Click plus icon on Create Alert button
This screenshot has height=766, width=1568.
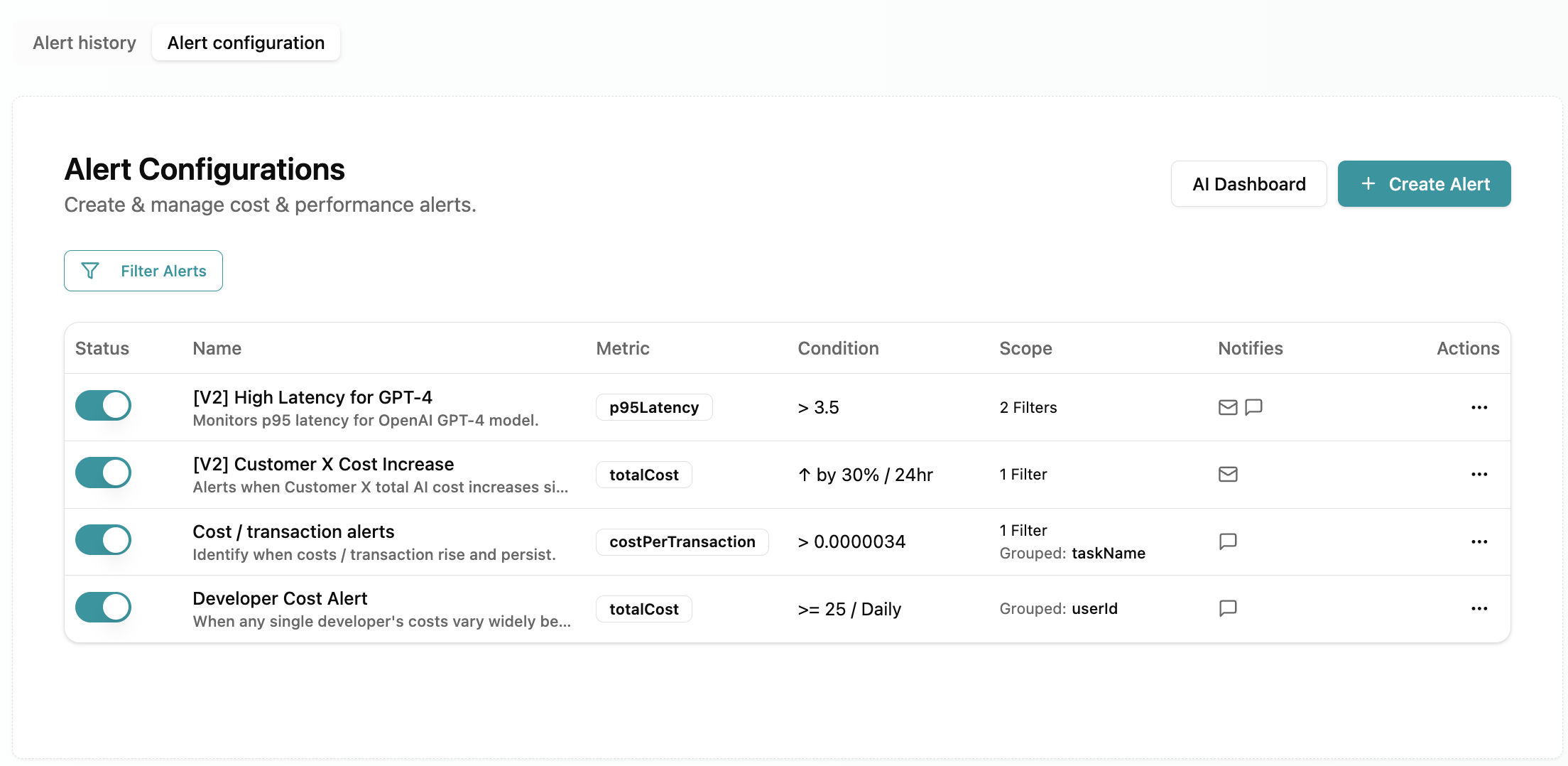[1368, 184]
